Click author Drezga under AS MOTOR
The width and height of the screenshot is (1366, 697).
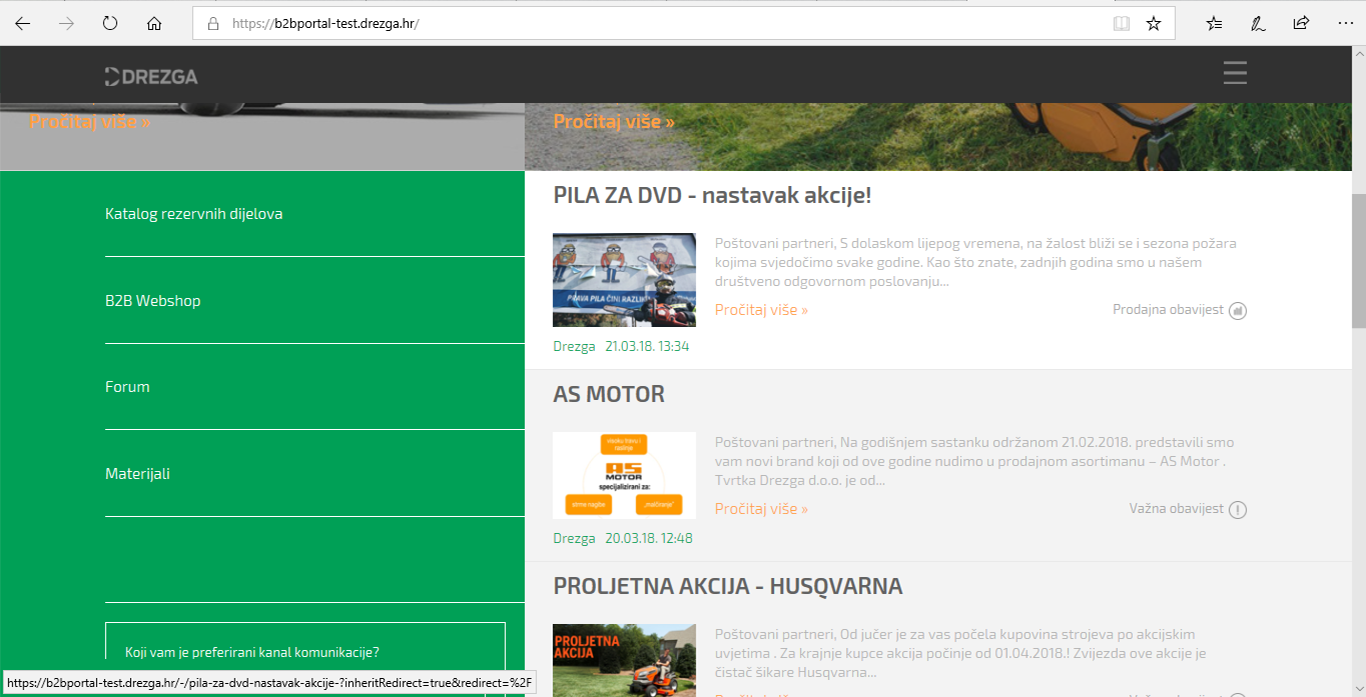click(x=574, y=538)
